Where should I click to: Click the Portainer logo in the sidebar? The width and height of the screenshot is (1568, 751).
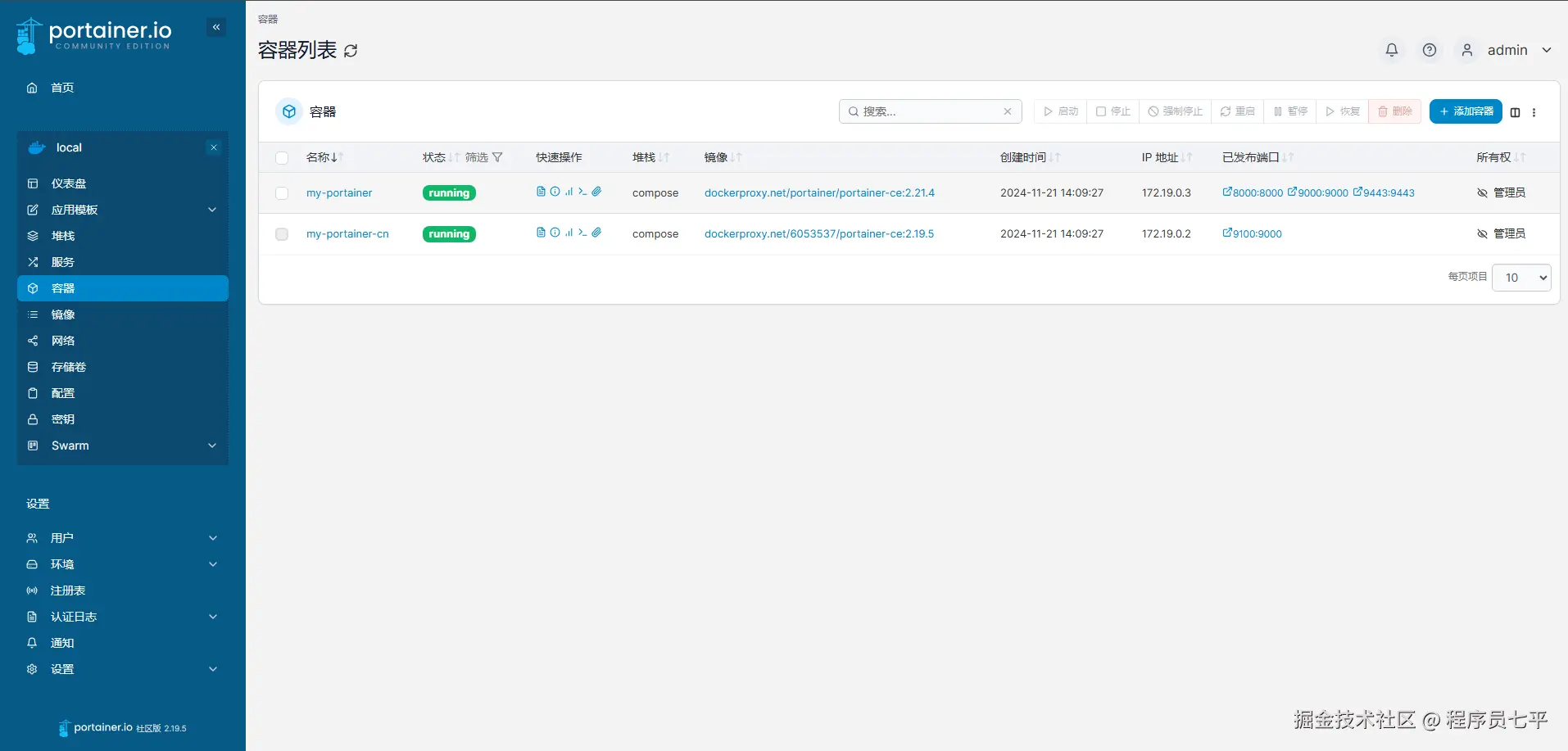coord(93,36)
